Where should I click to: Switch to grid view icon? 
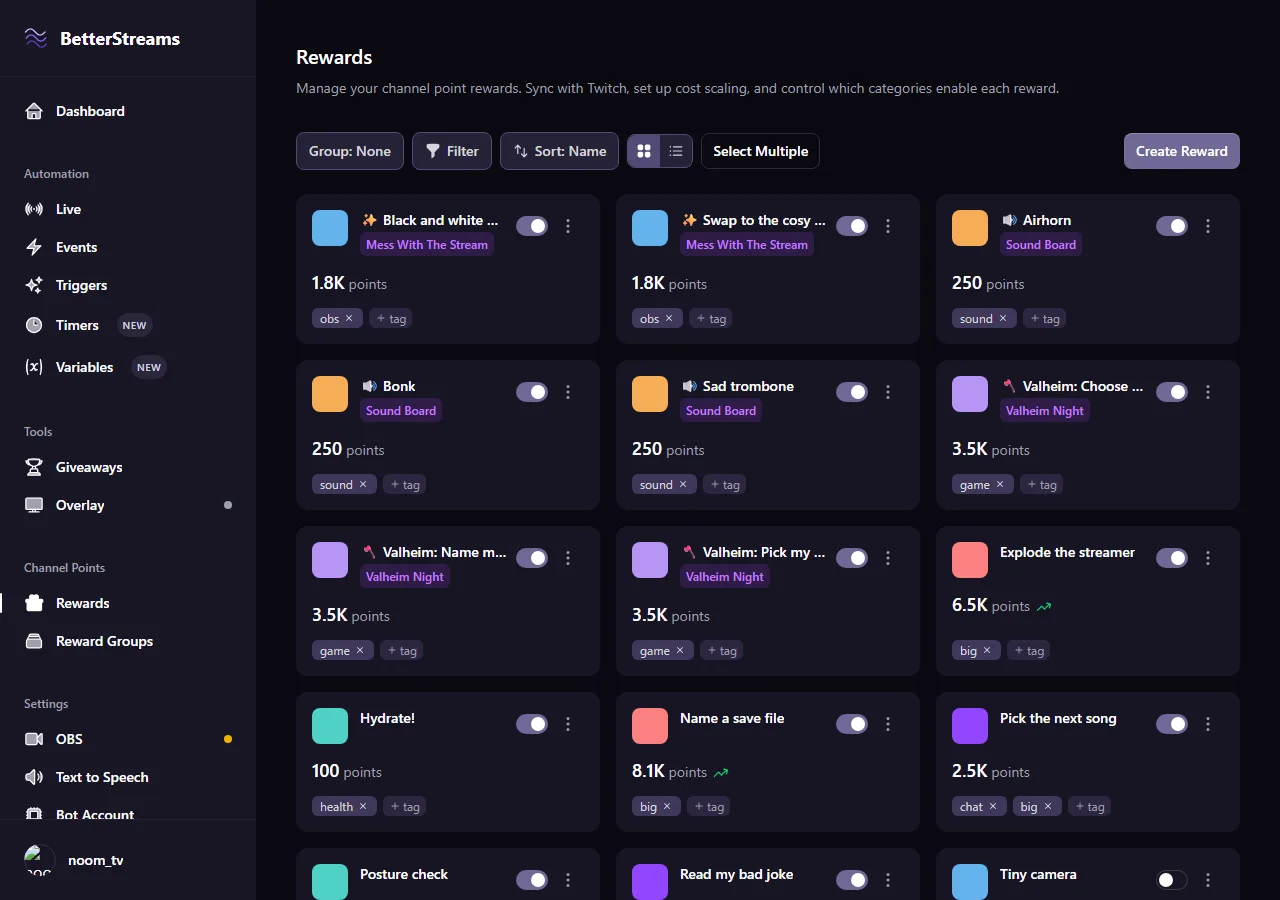[644, 151]
